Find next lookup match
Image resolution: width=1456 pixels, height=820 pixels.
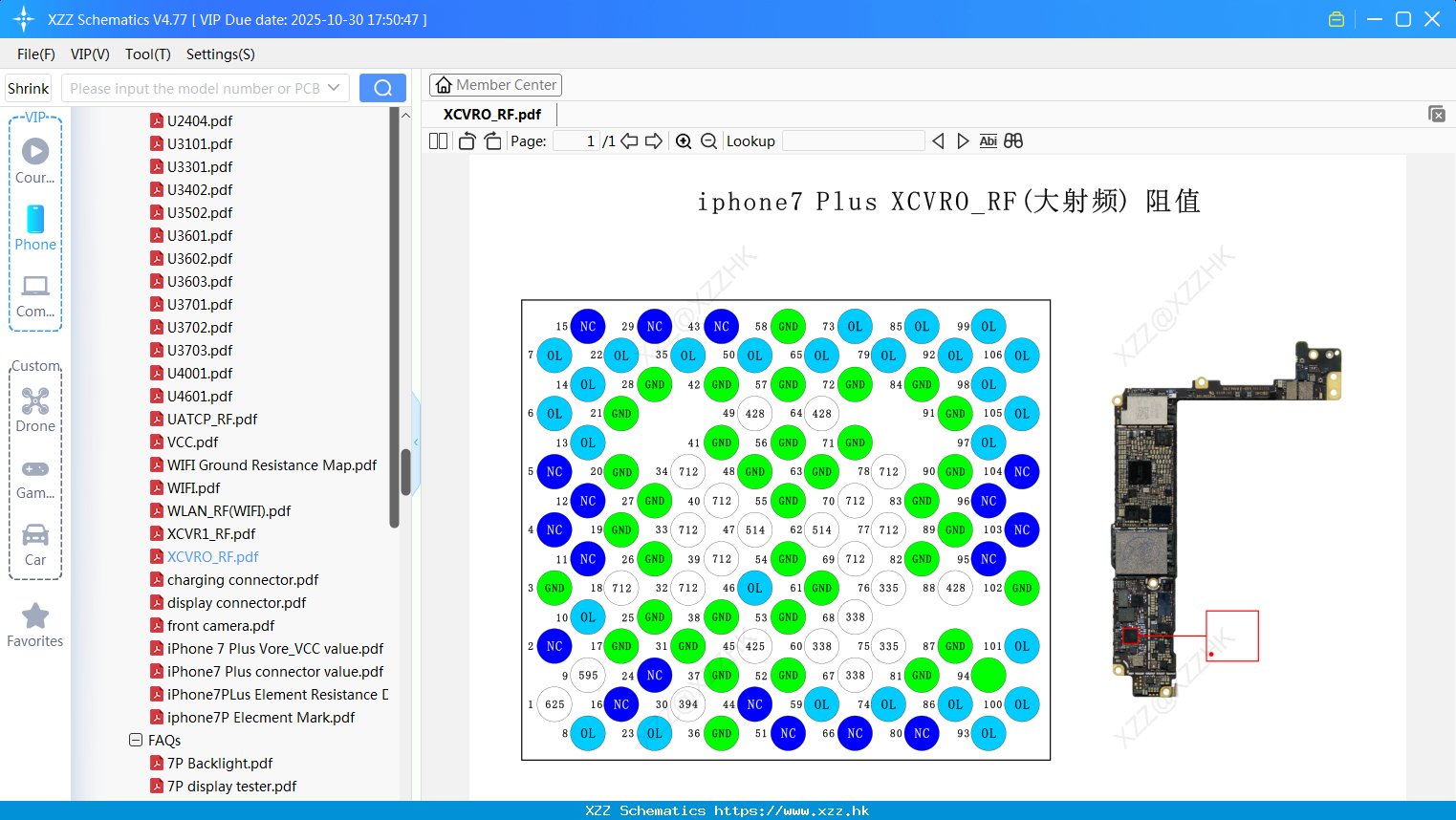pos(963,141)
